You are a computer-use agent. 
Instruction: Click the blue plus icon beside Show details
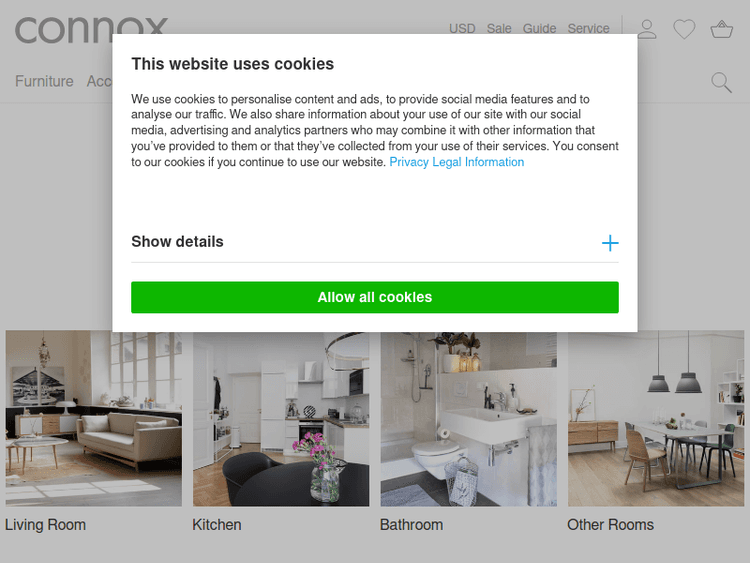[610, 243]
